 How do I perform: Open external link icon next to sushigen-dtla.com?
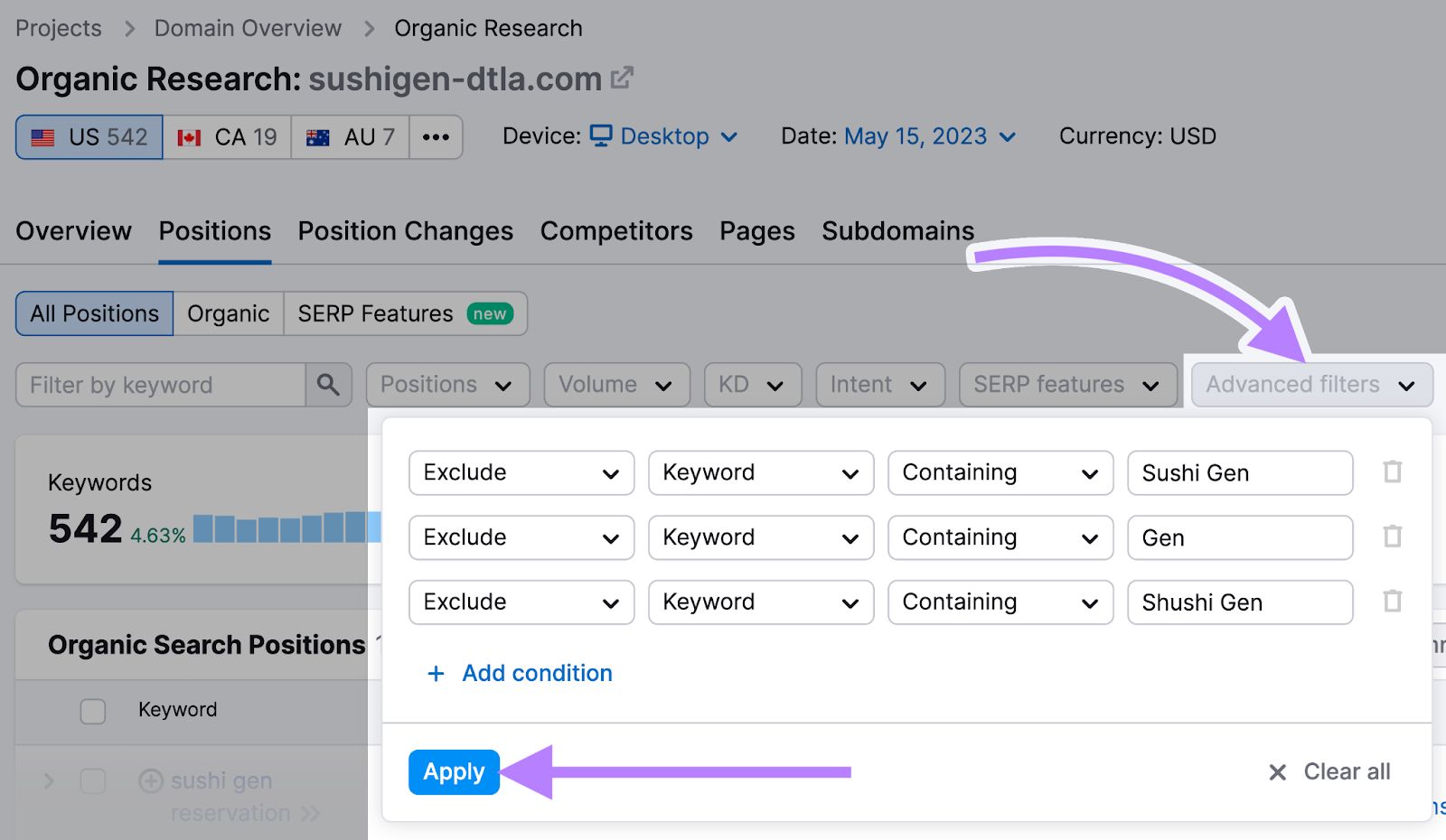(x=622, y=79)
